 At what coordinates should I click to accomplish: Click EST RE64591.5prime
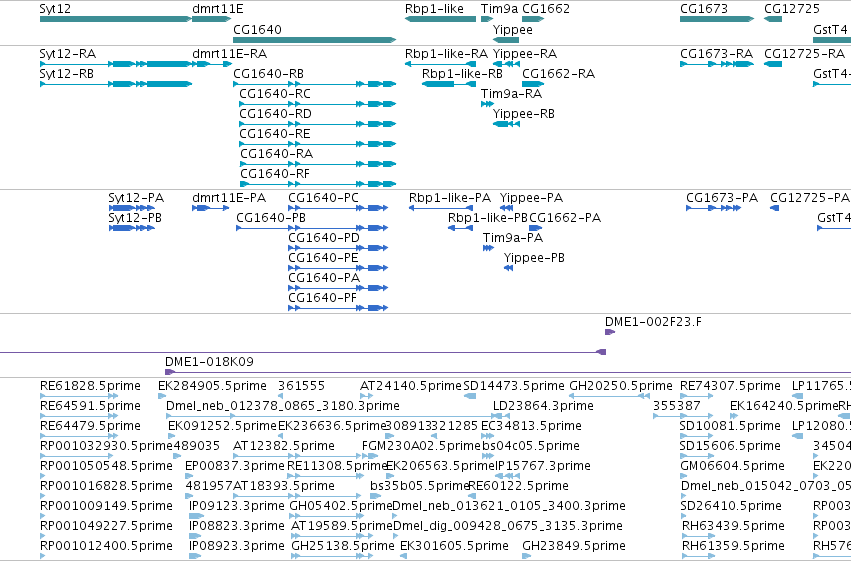[x=79, y=416]
